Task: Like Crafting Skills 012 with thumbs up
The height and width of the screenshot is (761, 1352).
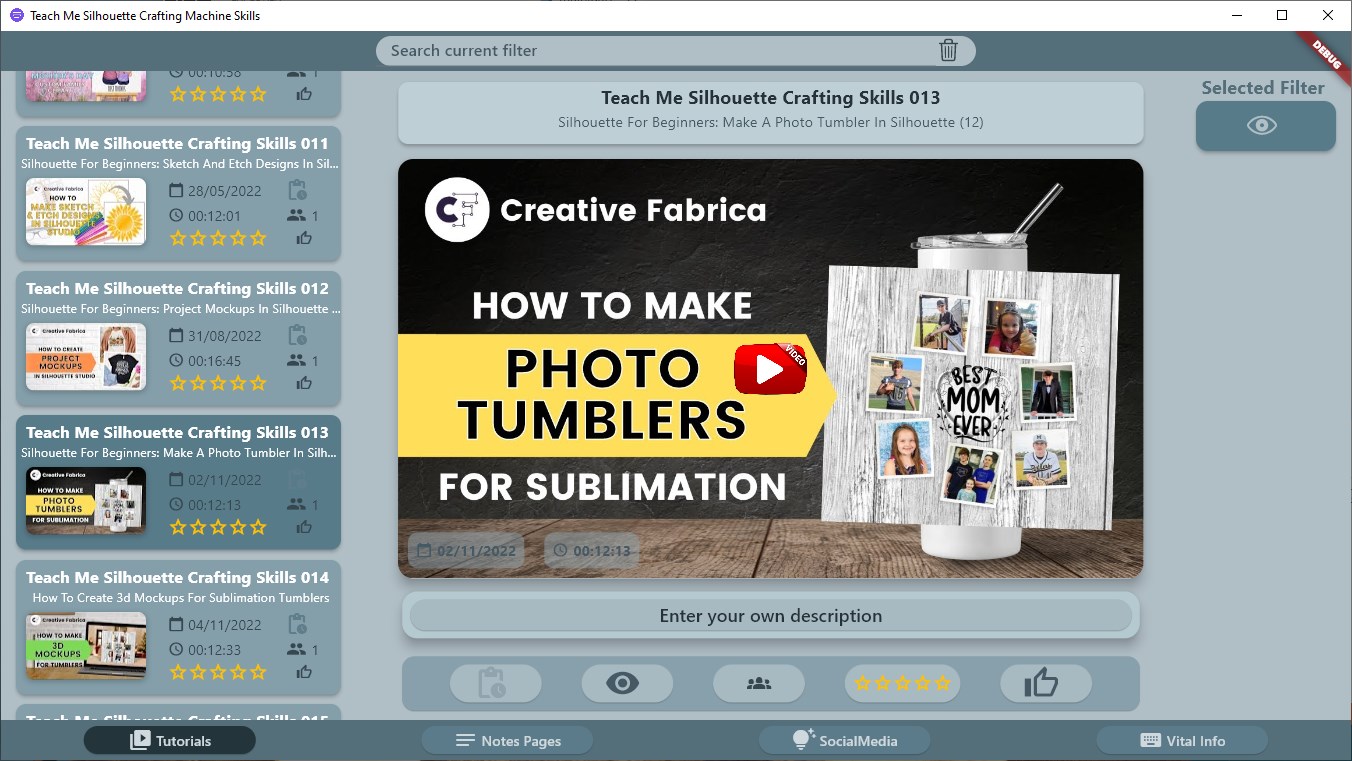Action: point(304,383)
